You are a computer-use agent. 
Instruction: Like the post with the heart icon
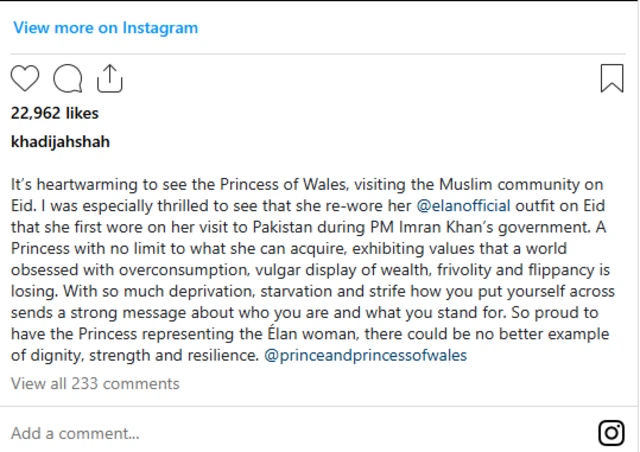click(x=25, y=78)
